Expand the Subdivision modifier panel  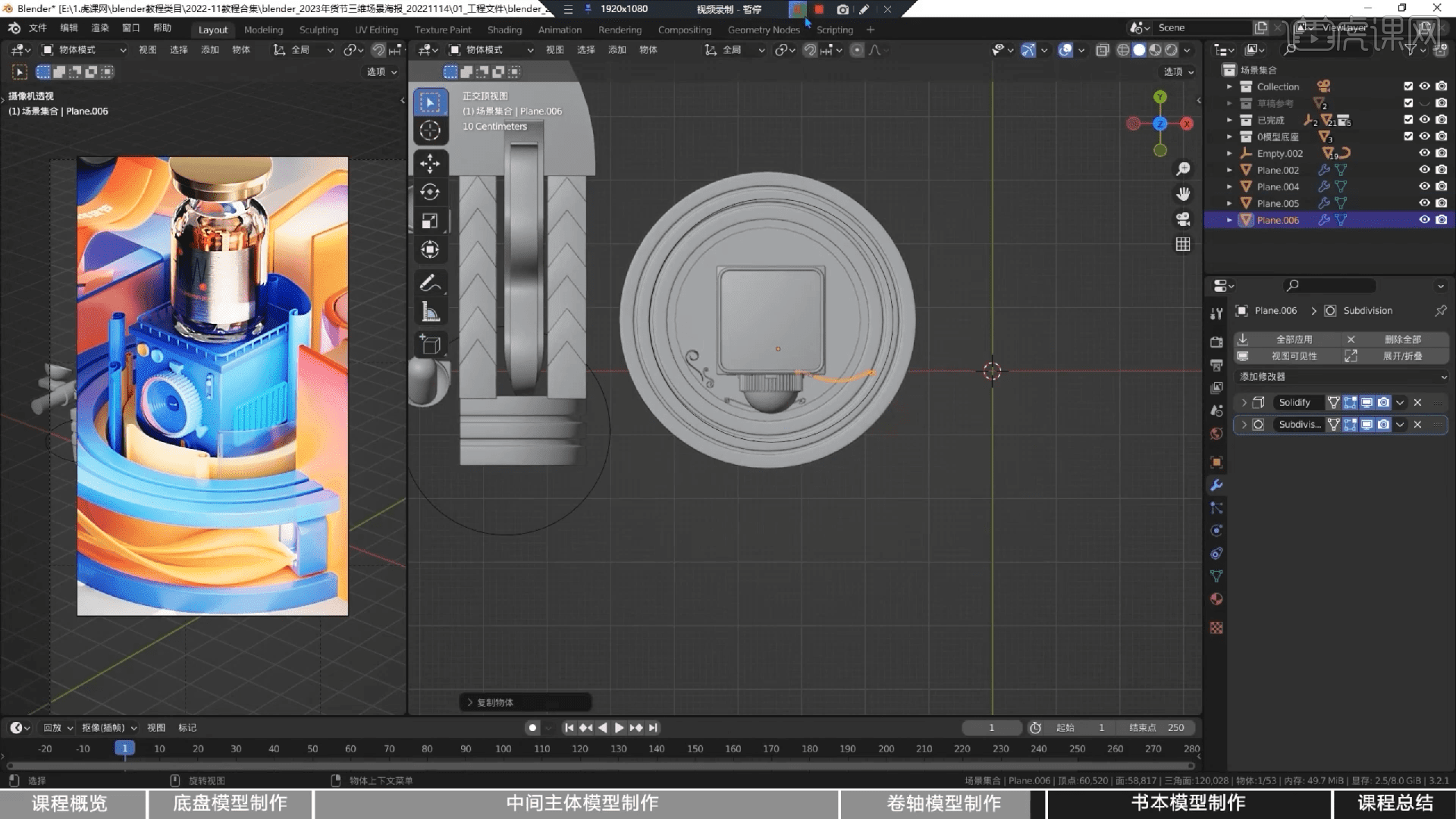coord(1244,425)
